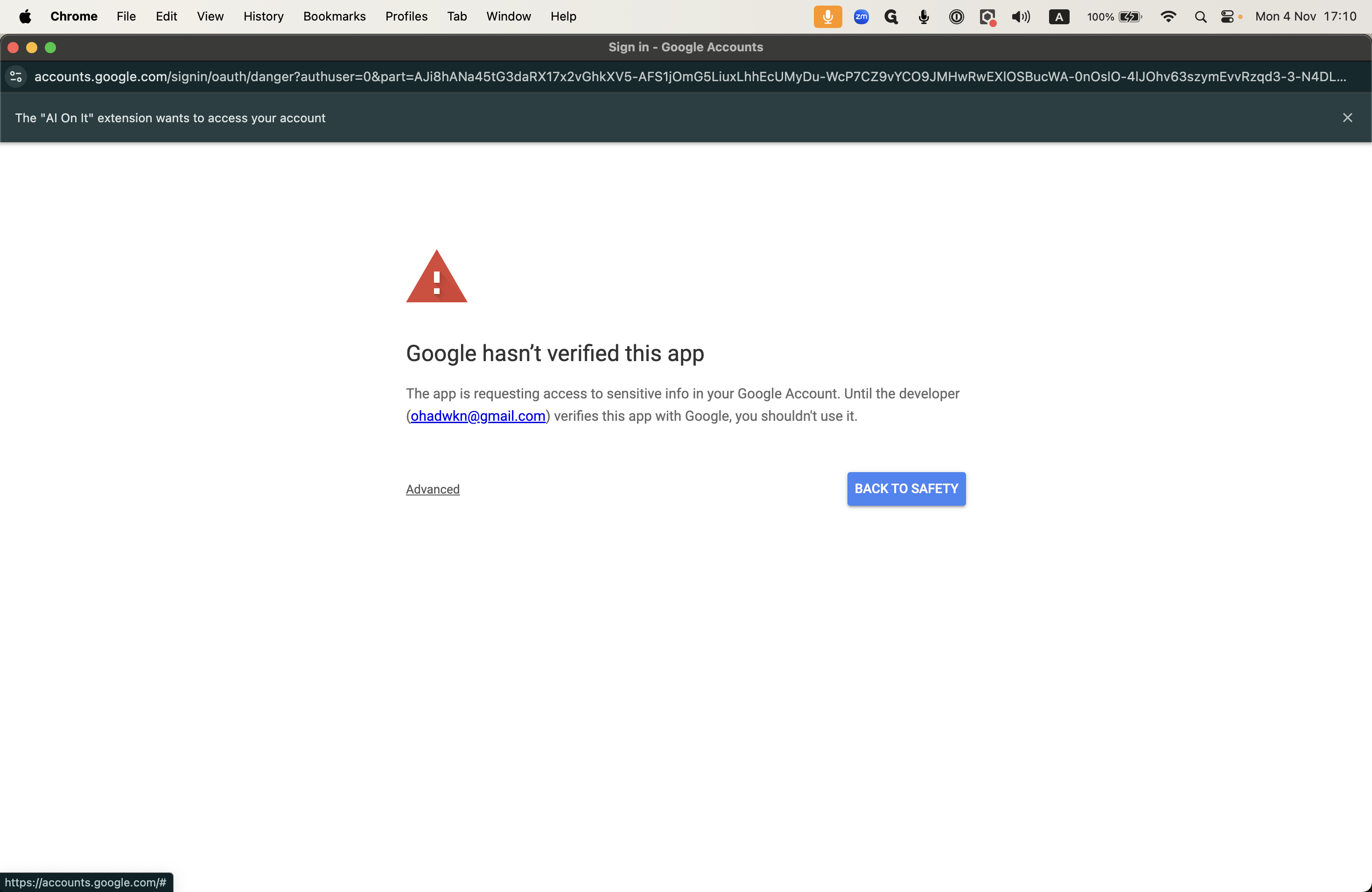The image size is (1372, 892).
Task: Click the site information icon in address bar
Action: pos(16,76)
